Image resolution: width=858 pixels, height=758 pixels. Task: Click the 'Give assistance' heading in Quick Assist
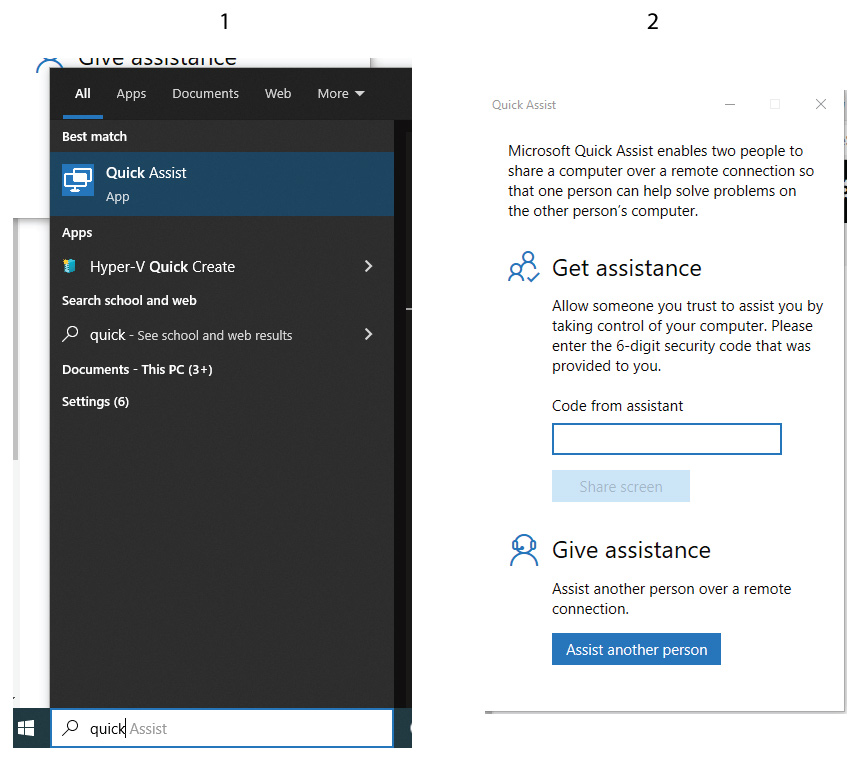coord(631,550)
